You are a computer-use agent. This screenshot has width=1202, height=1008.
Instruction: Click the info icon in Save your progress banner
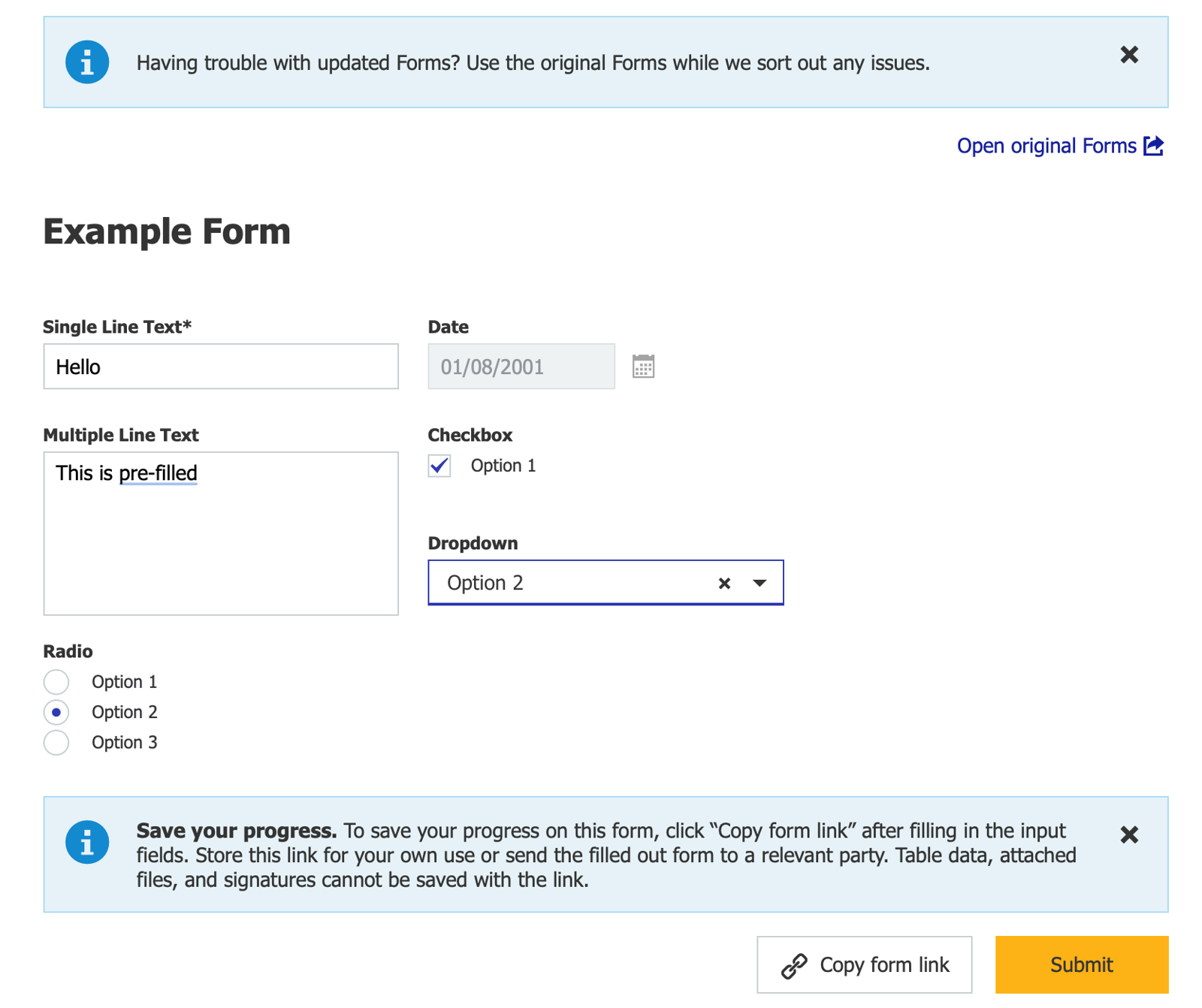[x=86, y=842]
